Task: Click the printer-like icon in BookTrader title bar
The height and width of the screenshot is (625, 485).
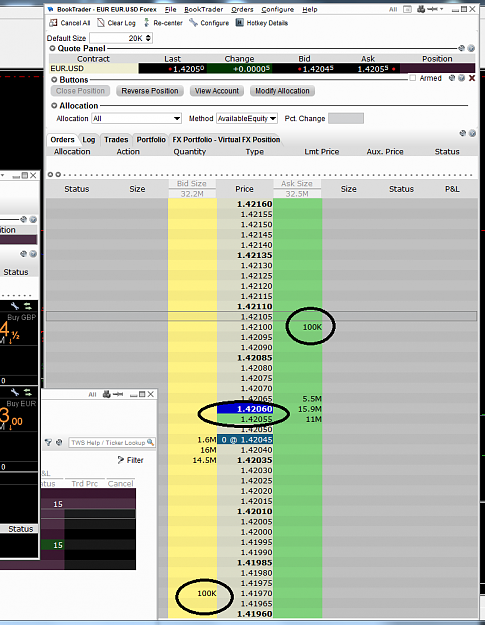Action: pyautogui.click(x=421, y=9)
